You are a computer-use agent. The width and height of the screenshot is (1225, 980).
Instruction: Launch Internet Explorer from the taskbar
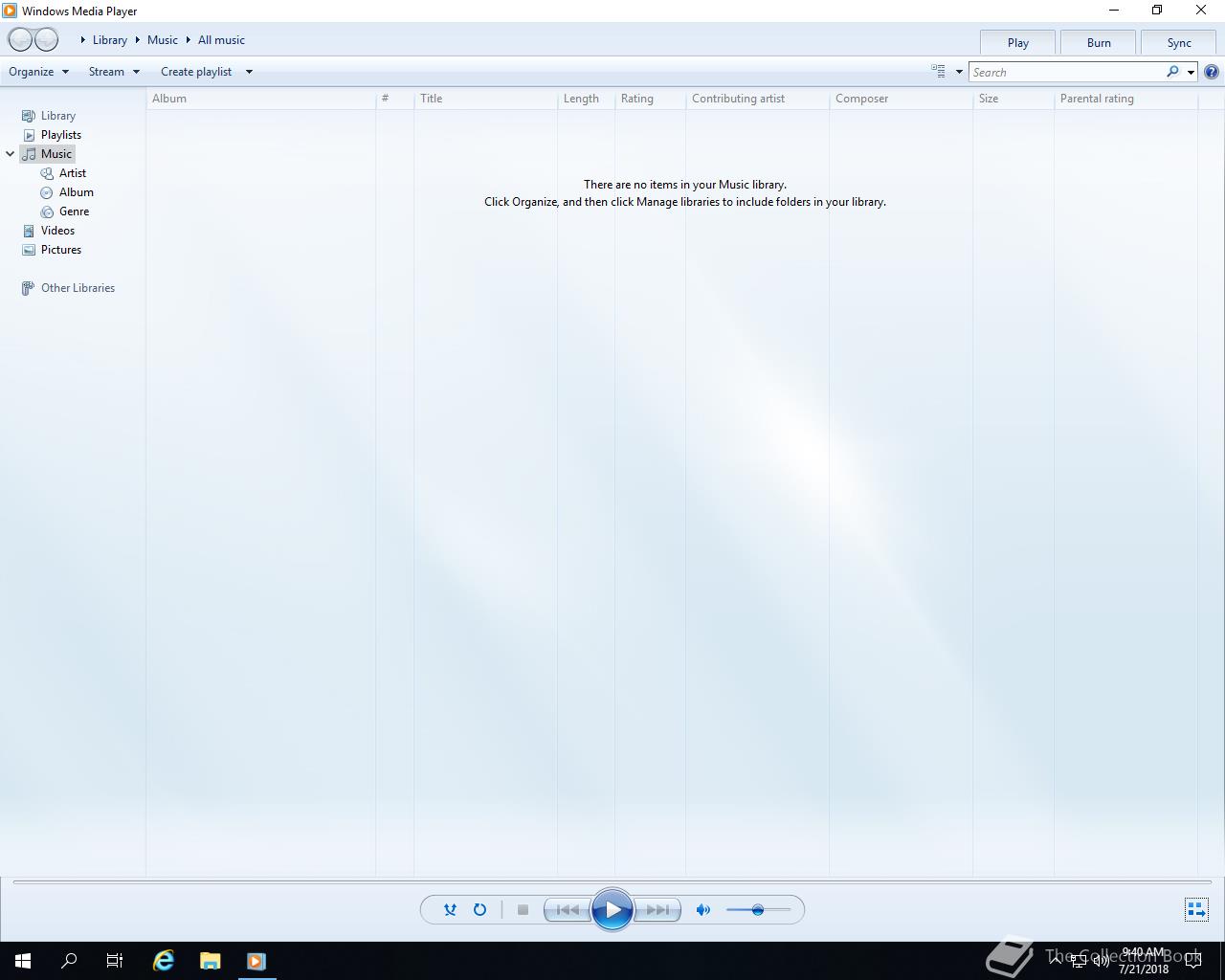164,961
